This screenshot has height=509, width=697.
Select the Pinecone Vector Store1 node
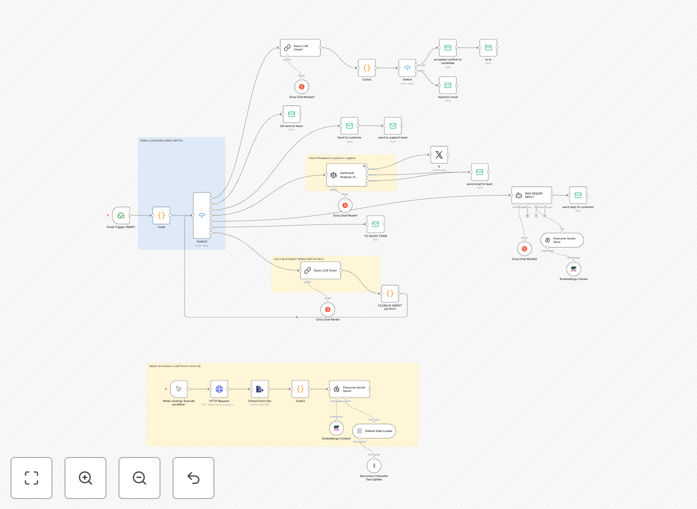[349, 389]
